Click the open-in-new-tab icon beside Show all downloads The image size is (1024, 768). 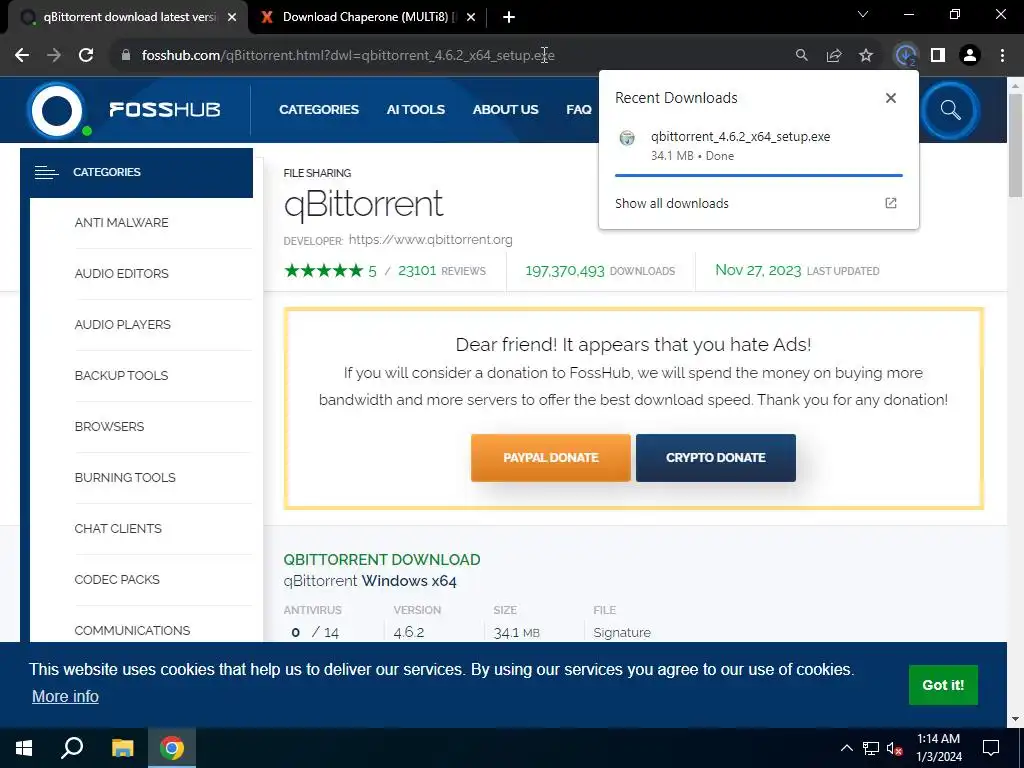(891, 203)
